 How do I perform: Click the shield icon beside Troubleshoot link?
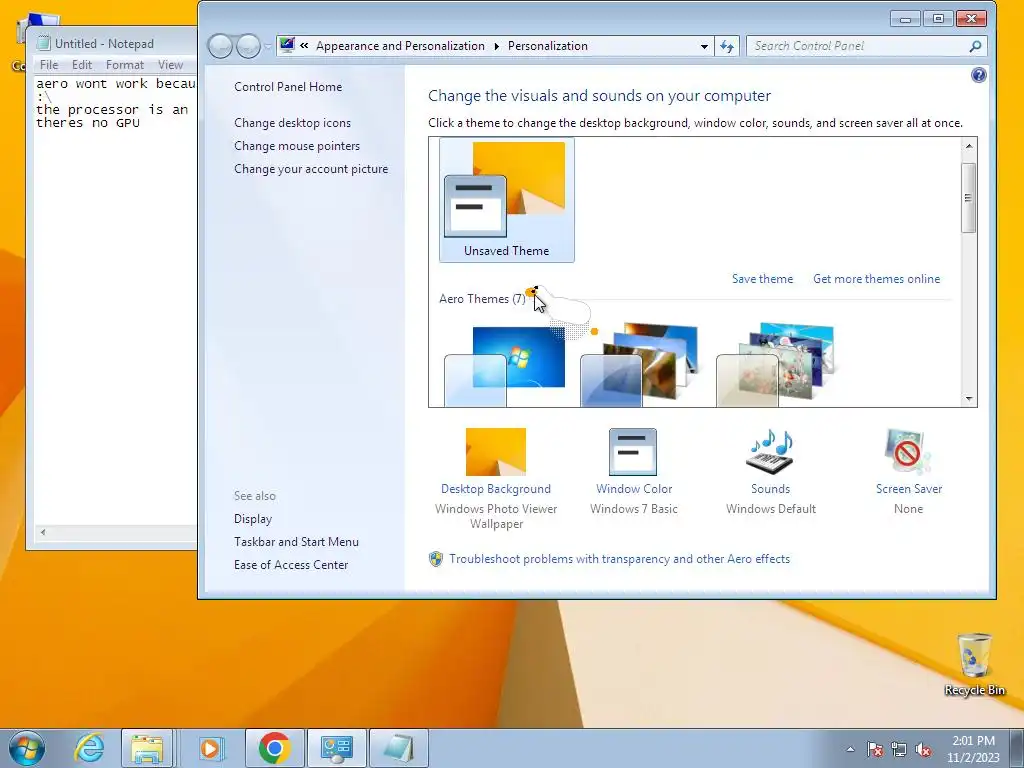coord(436,559)
